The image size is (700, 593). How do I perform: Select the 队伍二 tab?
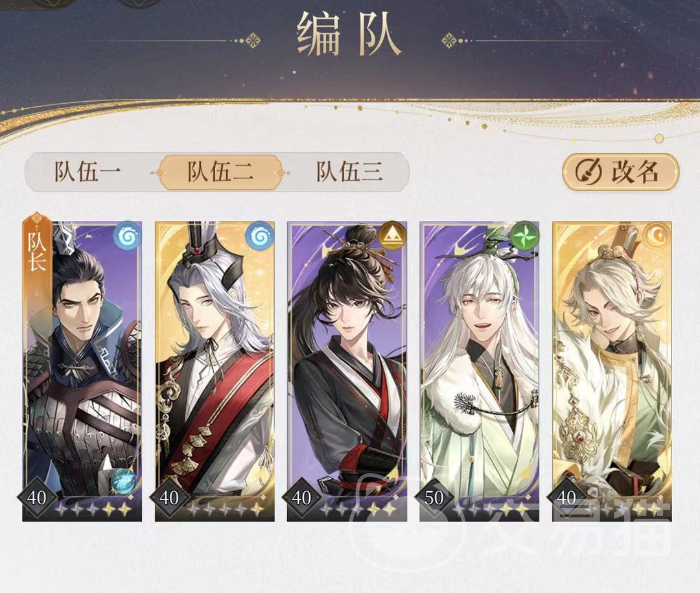coord(221,172)
